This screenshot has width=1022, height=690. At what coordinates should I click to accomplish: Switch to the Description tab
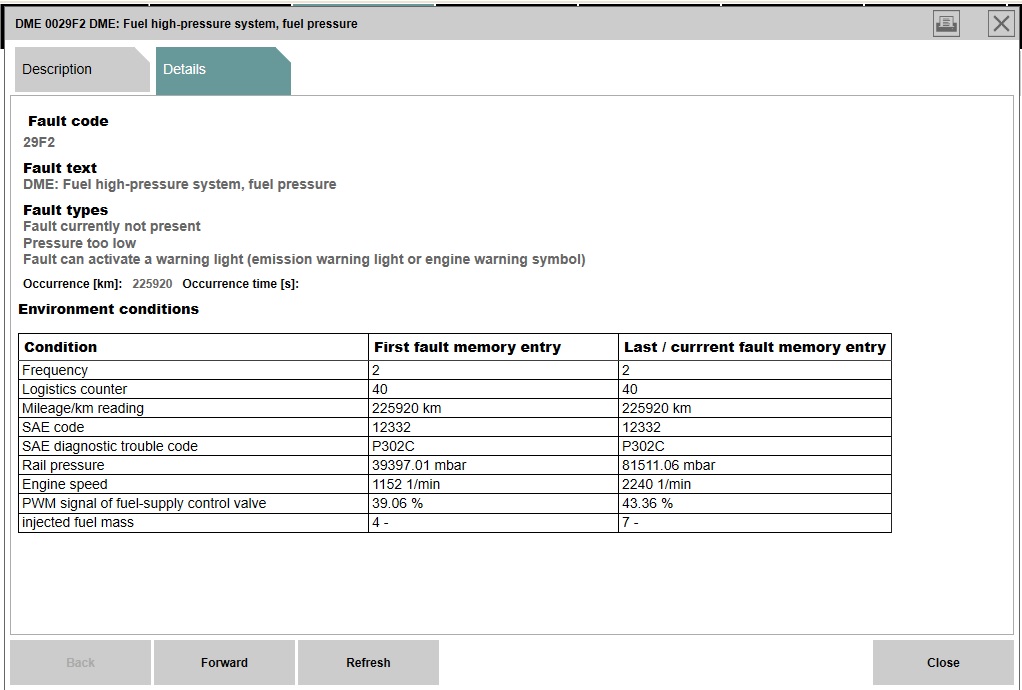[57, 70]
